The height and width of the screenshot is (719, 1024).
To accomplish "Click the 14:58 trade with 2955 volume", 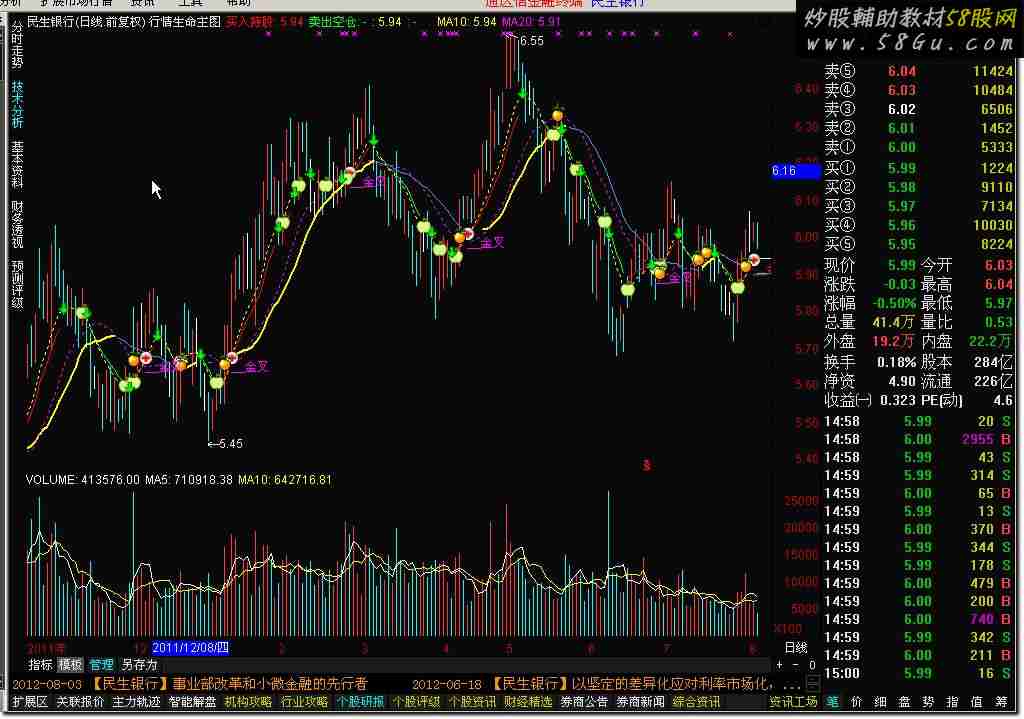I will (918, 439).
